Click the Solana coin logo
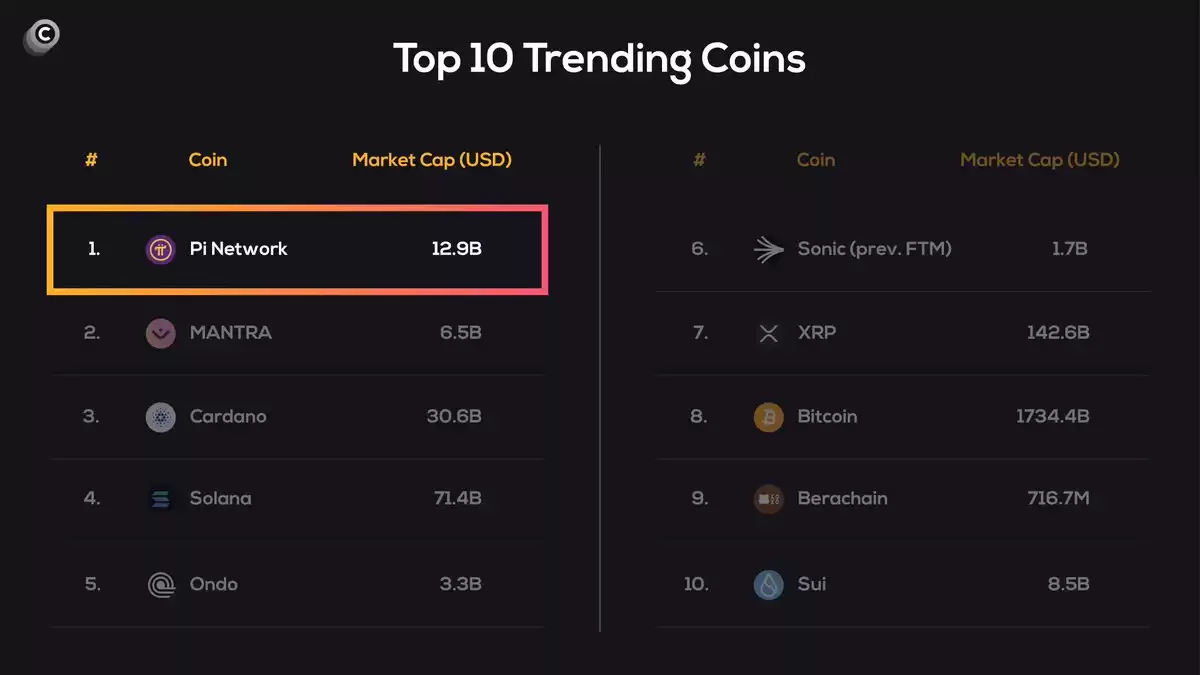Image resolution: width=1200 pixels, height=675 pixels. click(x=160, y=499)
